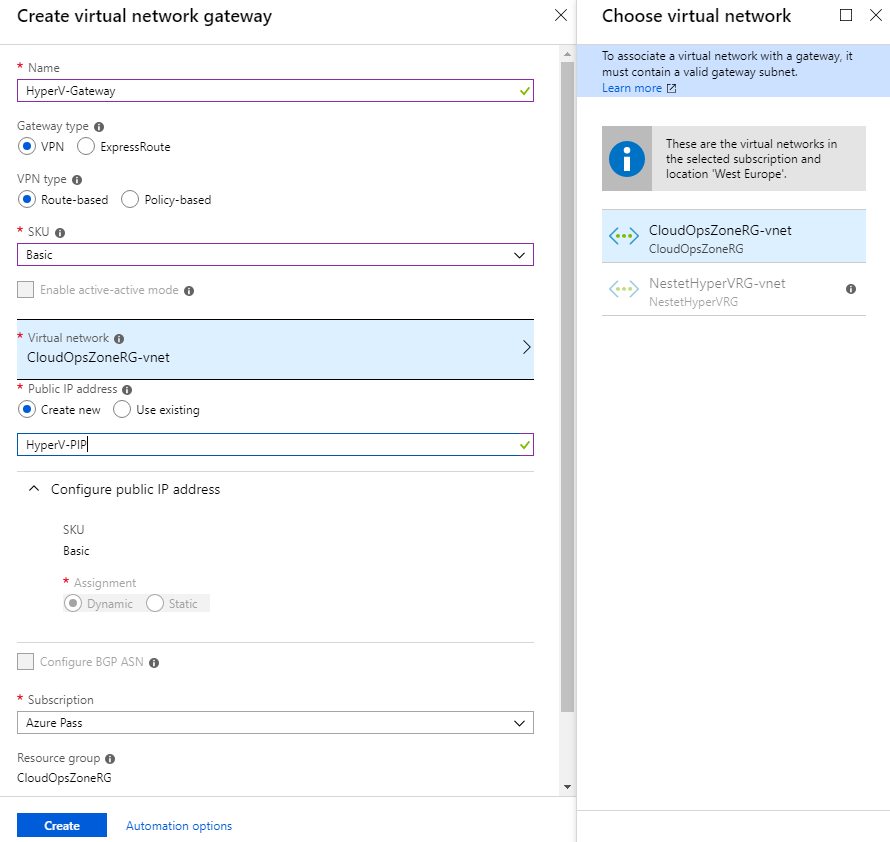The height and width of the screenshot is (842, 890).
Task: Open the SKU Basic dropdown
Action: [275, 255]
